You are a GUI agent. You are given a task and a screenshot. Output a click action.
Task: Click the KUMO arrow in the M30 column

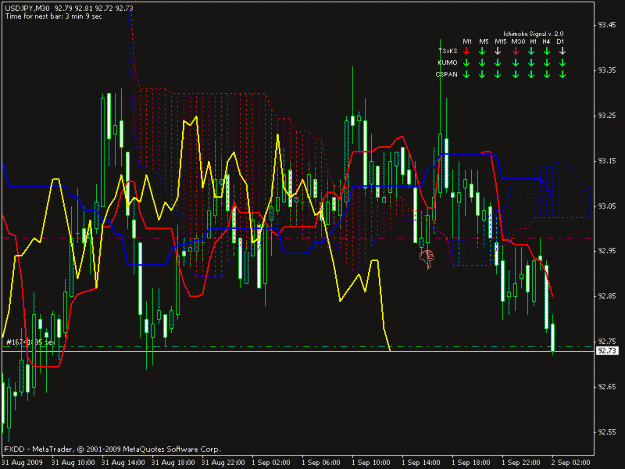(515, 63)
